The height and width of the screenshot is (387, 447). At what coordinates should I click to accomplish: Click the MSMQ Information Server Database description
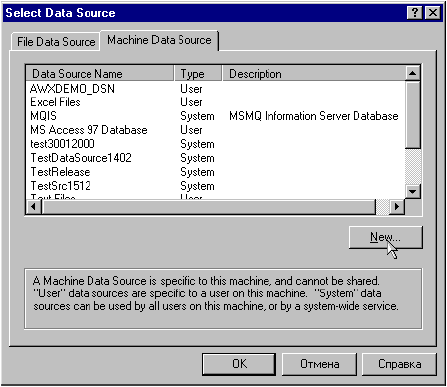pos(314,116)
